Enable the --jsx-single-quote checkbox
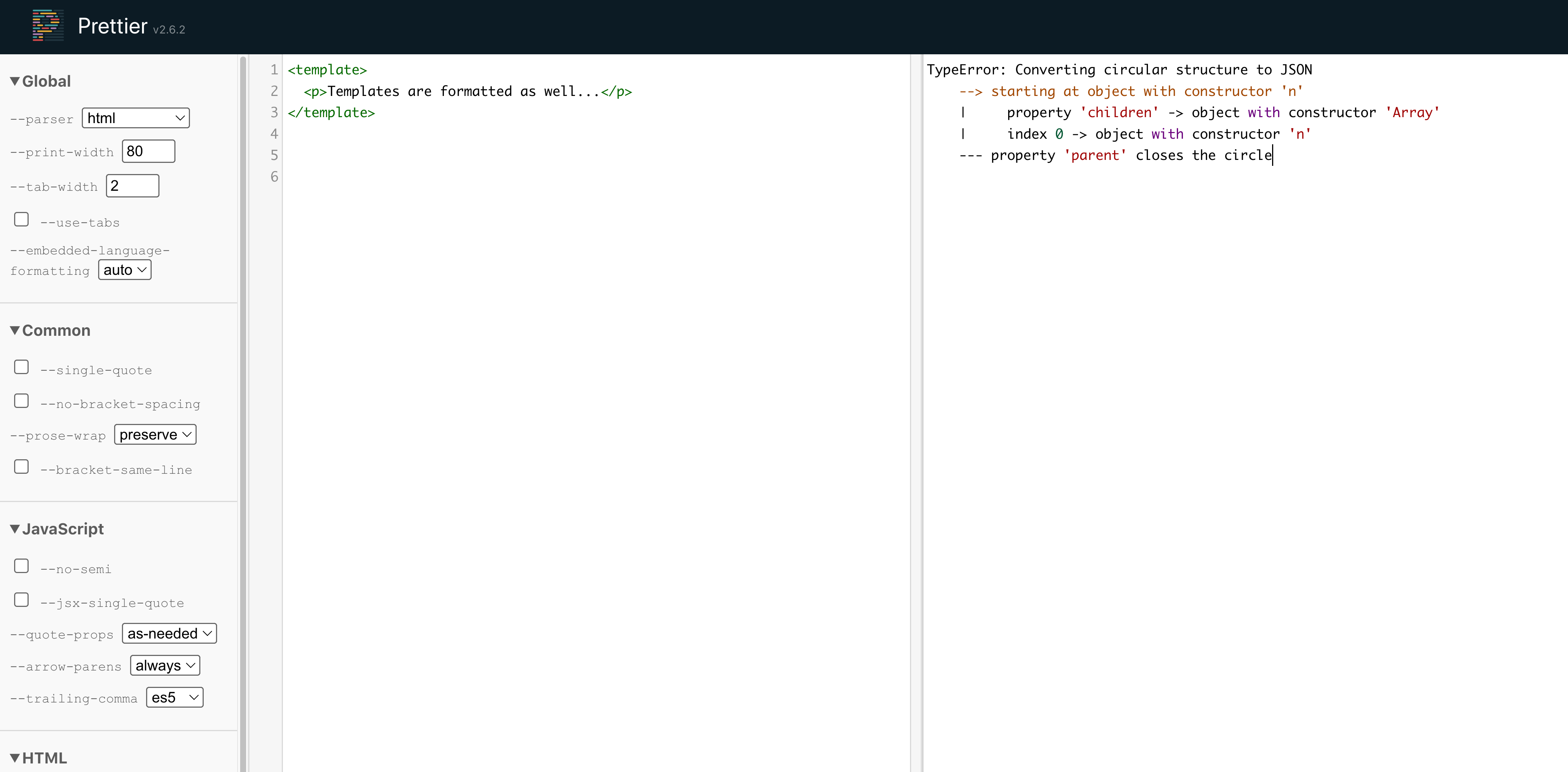This screenshot has width=1568, height=772. click(x=21, y=600)
